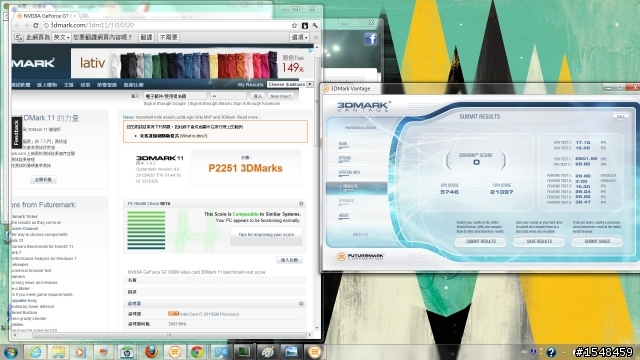640x360 pixels.
Task: Go back with Chrome's back arrow
Action: (17, 25)
